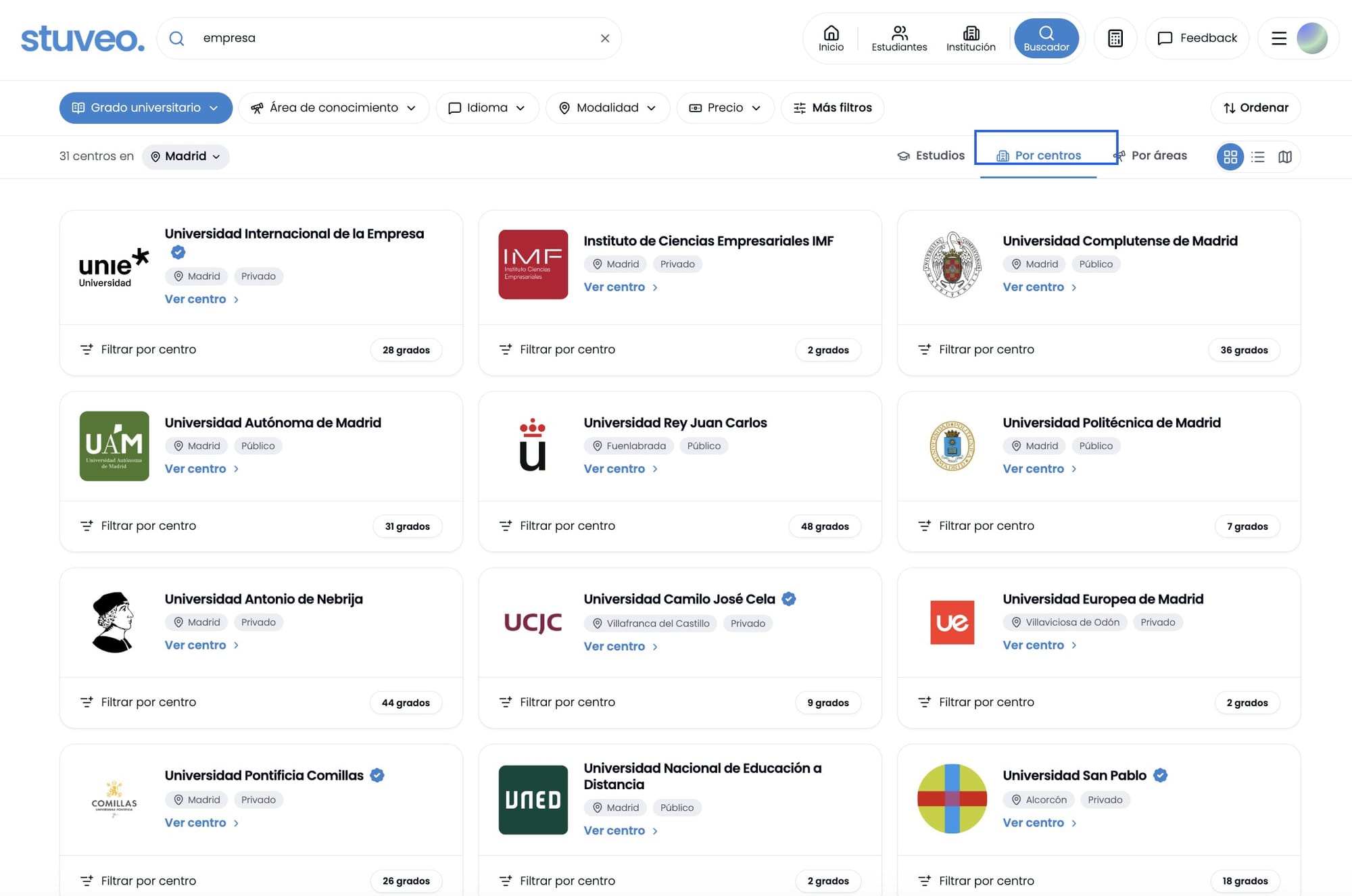Filtrar por centro on Universidad Internacional de la Empresa

[138, 349]
